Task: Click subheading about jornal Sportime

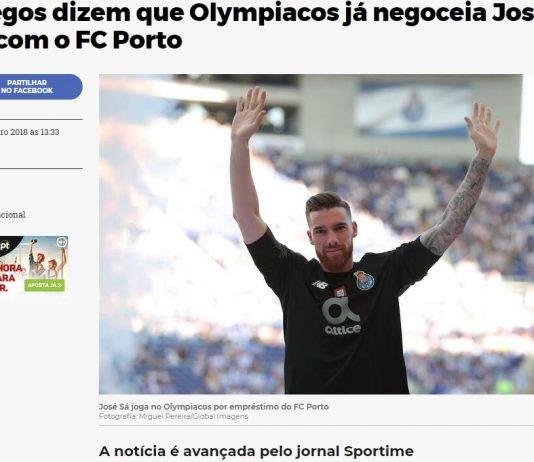Action: [256, 451]
